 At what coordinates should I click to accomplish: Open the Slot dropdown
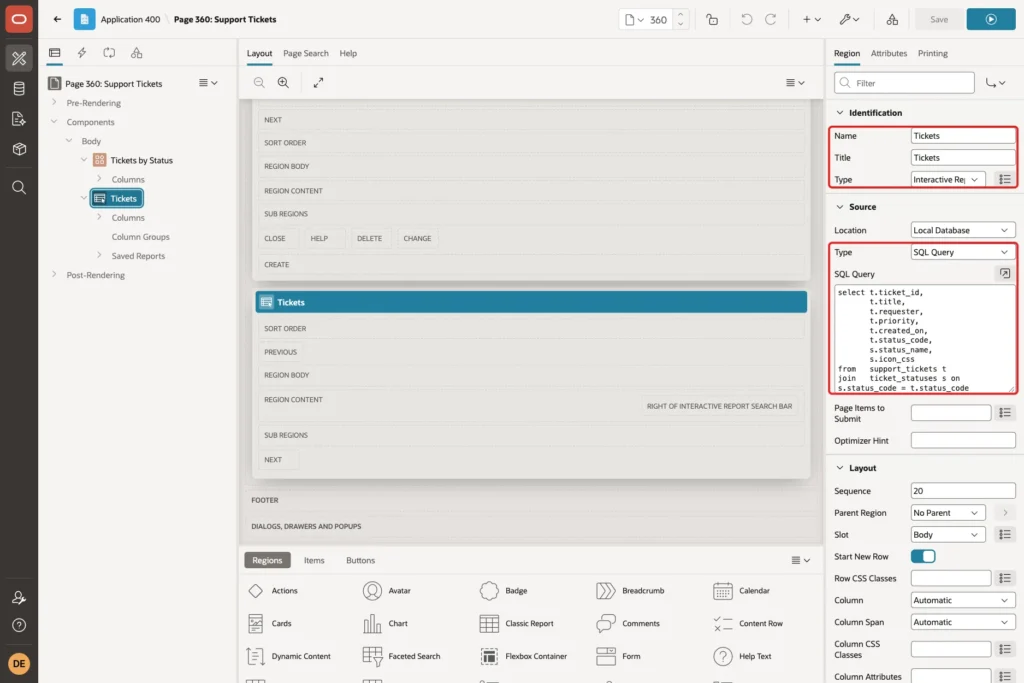[x=948, y=535]
